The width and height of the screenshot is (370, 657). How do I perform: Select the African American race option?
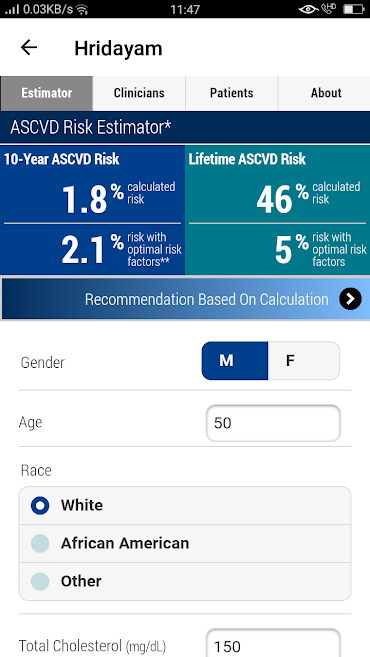point(185,543)
